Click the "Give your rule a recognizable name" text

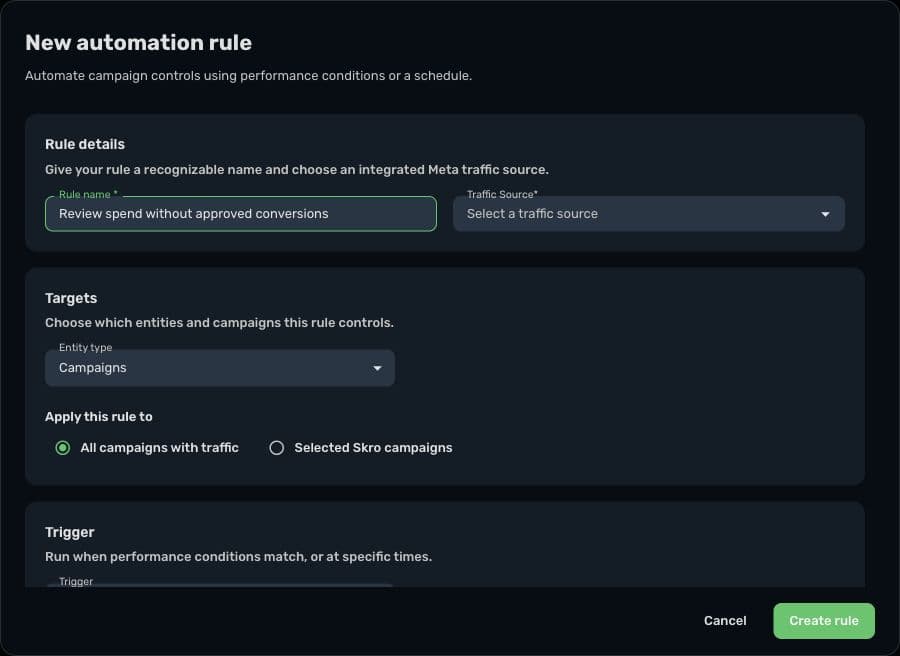point(297,169)
